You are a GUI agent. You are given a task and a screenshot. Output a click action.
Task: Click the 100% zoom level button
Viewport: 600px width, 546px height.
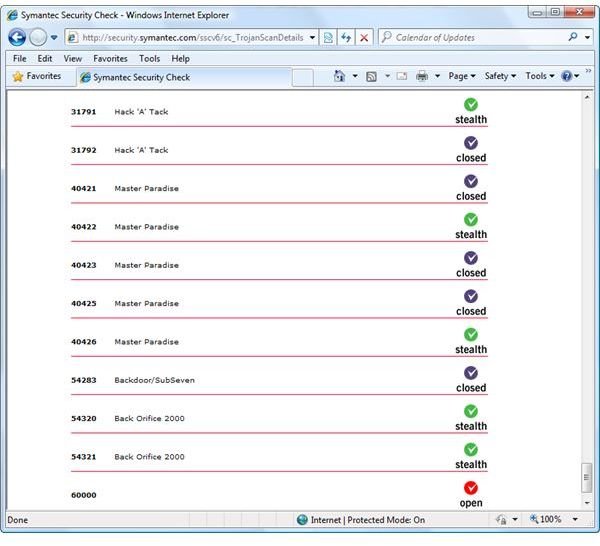[546, 520]
